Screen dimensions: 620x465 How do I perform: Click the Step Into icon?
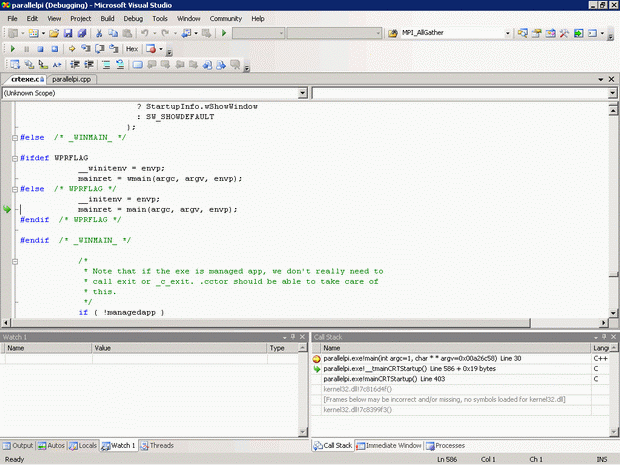(84, 48)
